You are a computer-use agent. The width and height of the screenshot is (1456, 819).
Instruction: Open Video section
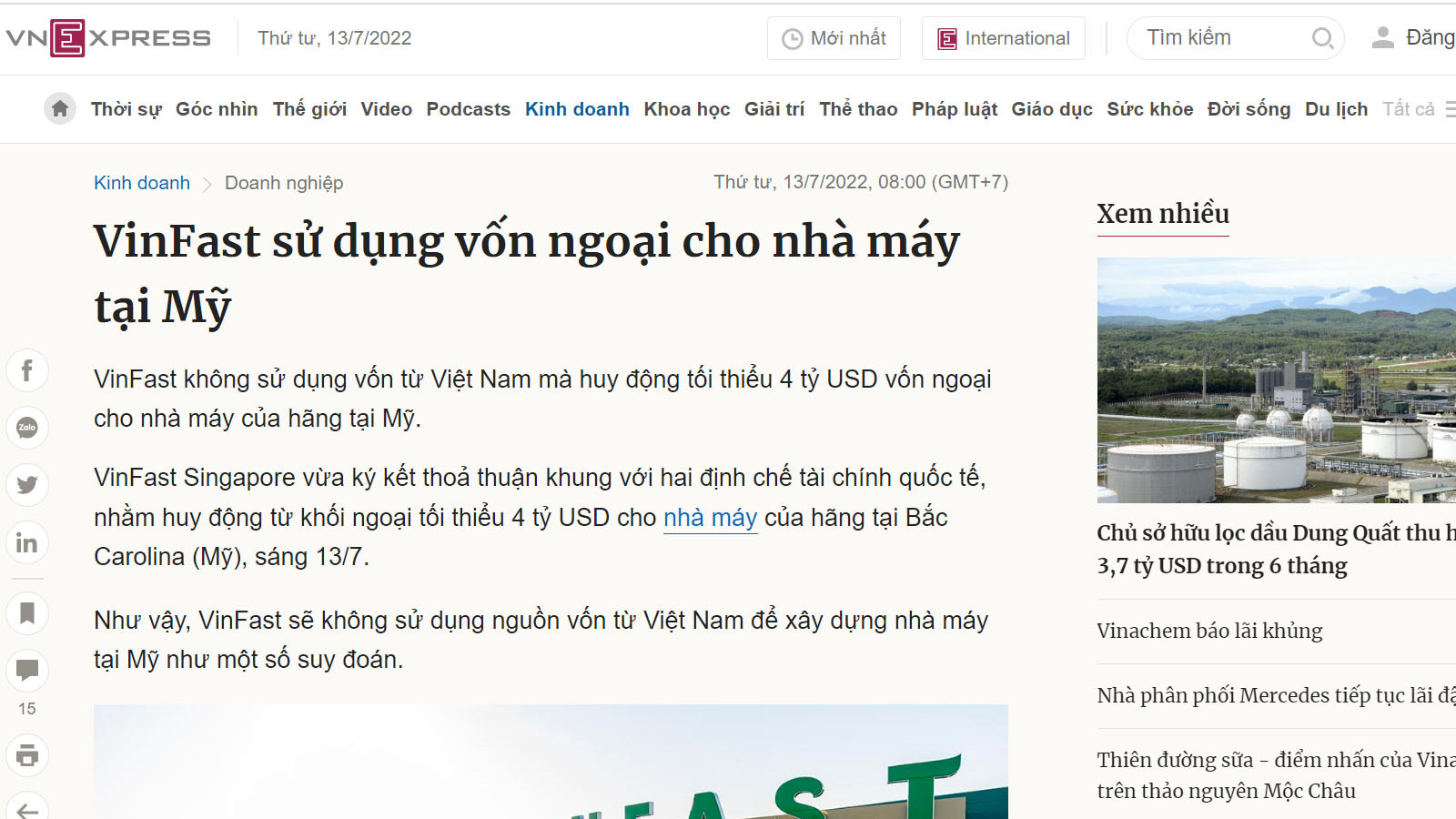tap(387, 109)
